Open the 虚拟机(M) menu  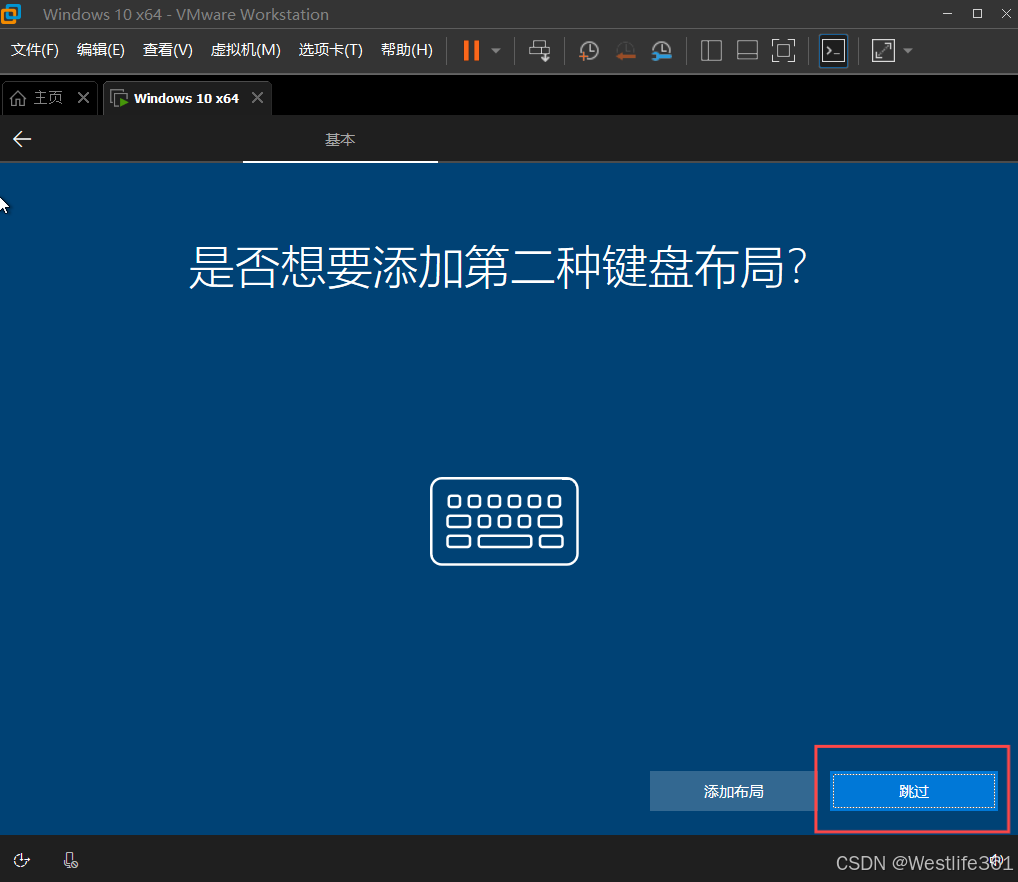coord(245,49)
